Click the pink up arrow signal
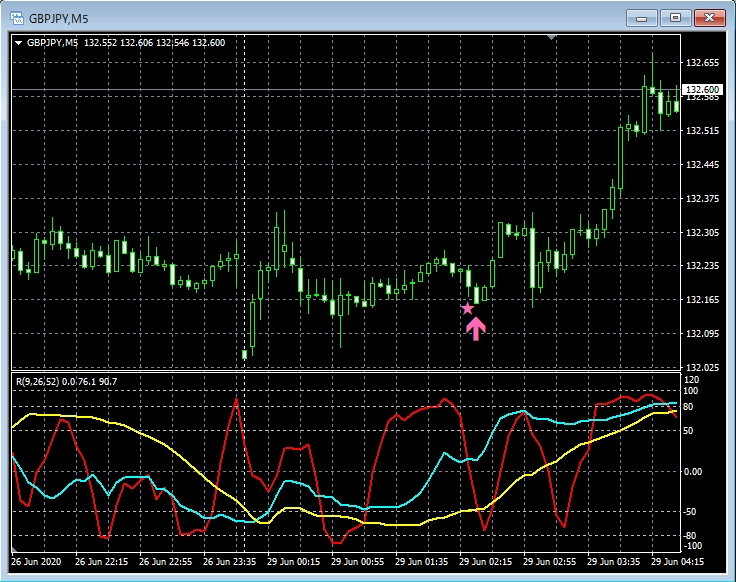 (x=476, y=328)
